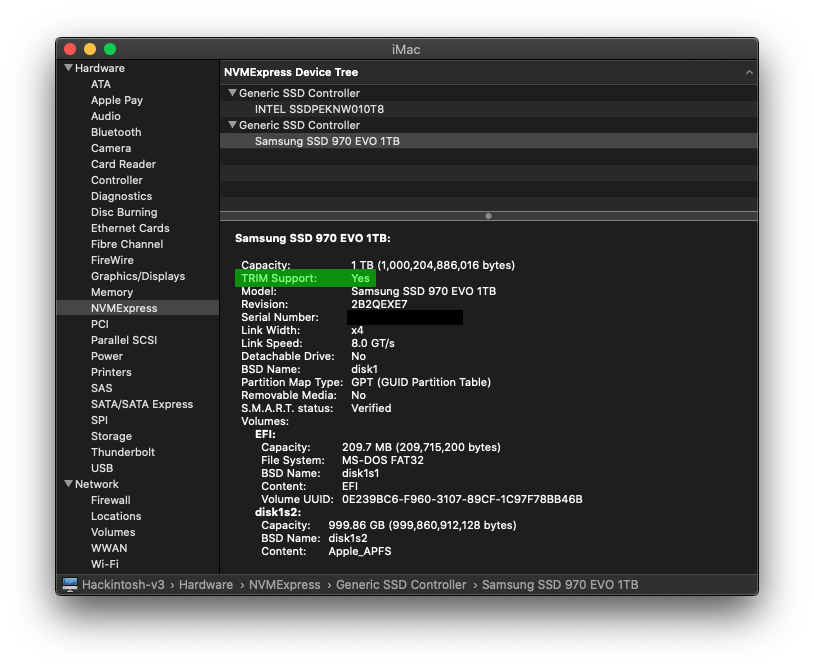Select Printers in sidebar
Image resolution: width=814 pixels, height=669 pixels.
111,373
